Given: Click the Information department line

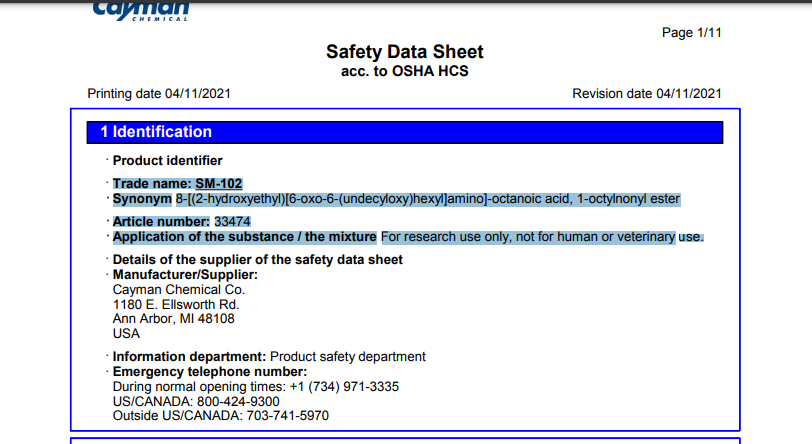Looking at the screenshot, I should pyautogui.click(x=269, y=356).
